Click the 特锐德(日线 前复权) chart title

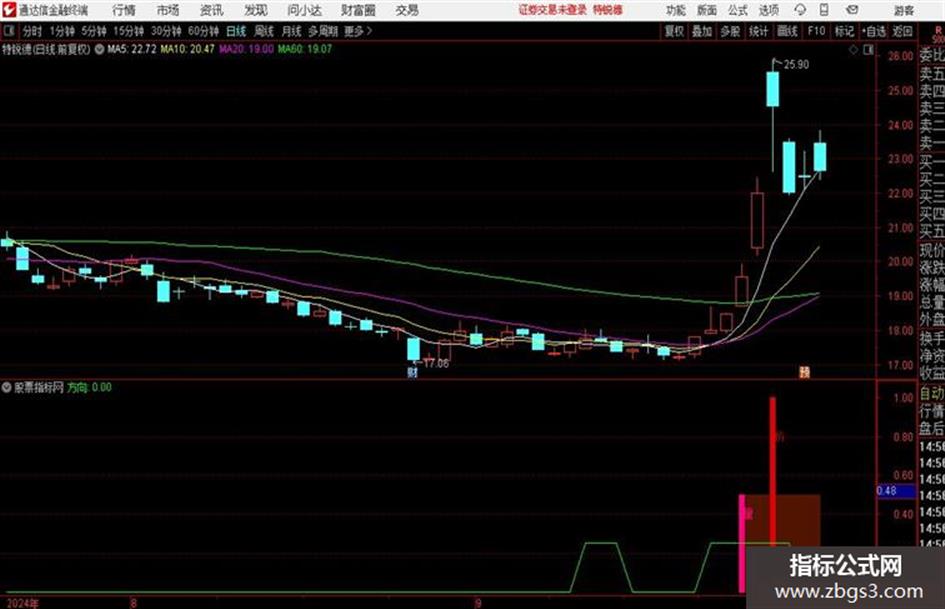pyautogui.click(x=46, y=49)
